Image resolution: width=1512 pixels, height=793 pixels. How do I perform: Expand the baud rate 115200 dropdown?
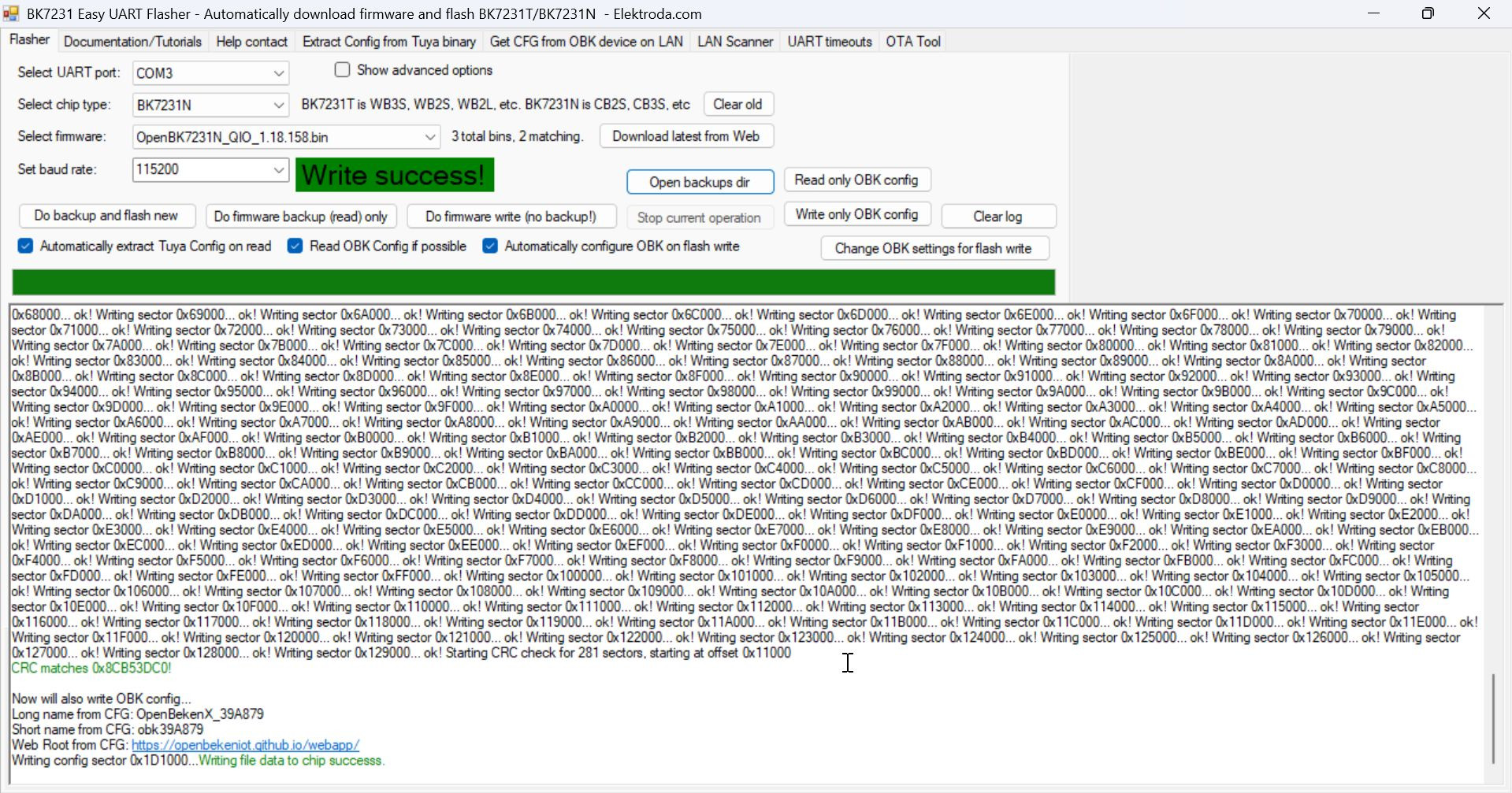pos(278,169)
